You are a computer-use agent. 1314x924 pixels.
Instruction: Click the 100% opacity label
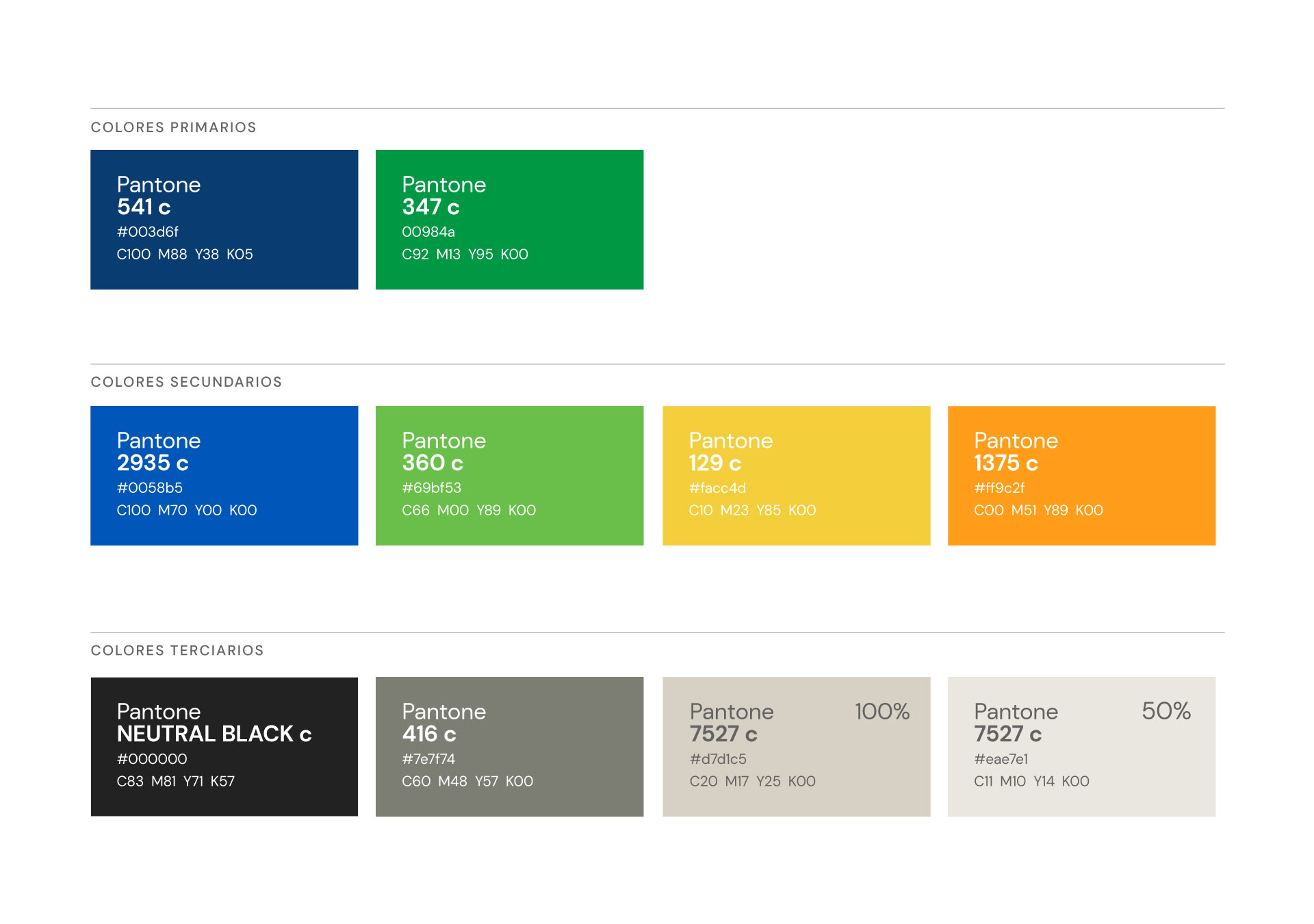pos(882,712)
